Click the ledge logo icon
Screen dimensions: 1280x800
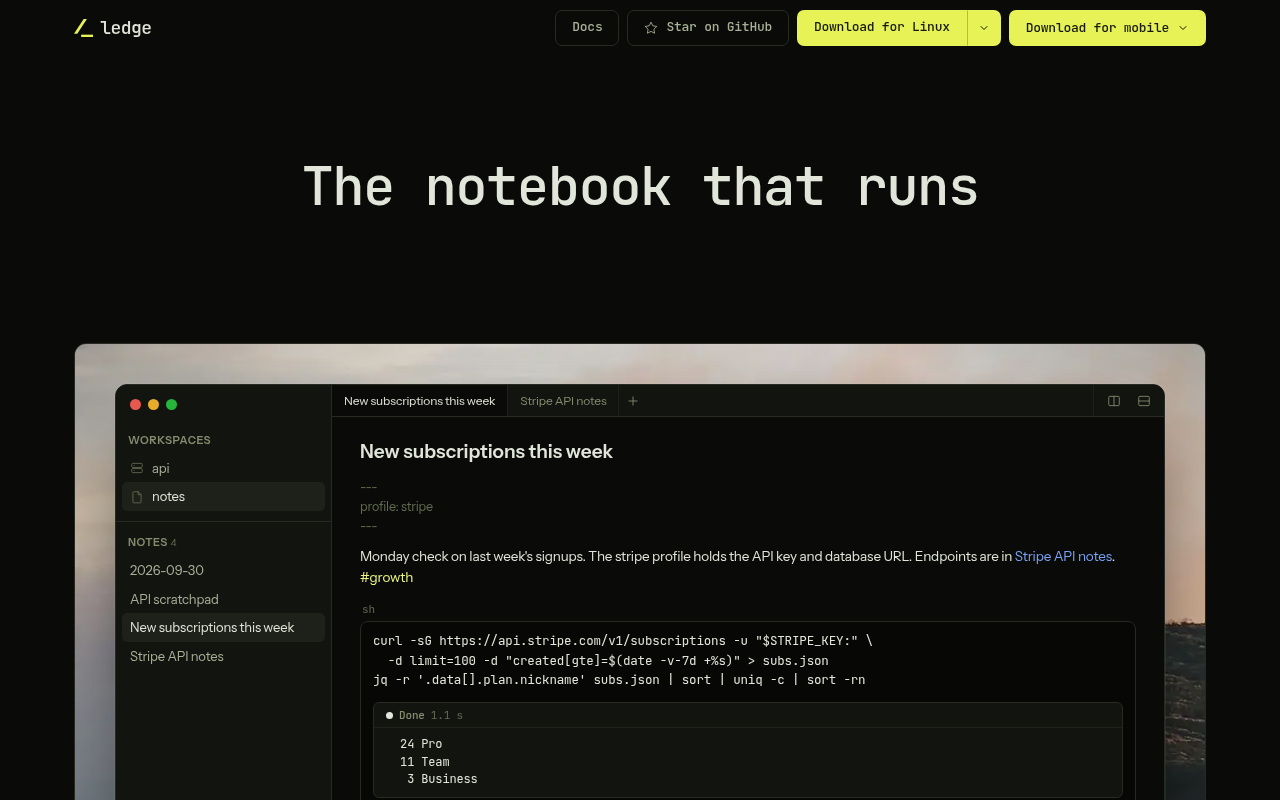click(x=84, y=28)
